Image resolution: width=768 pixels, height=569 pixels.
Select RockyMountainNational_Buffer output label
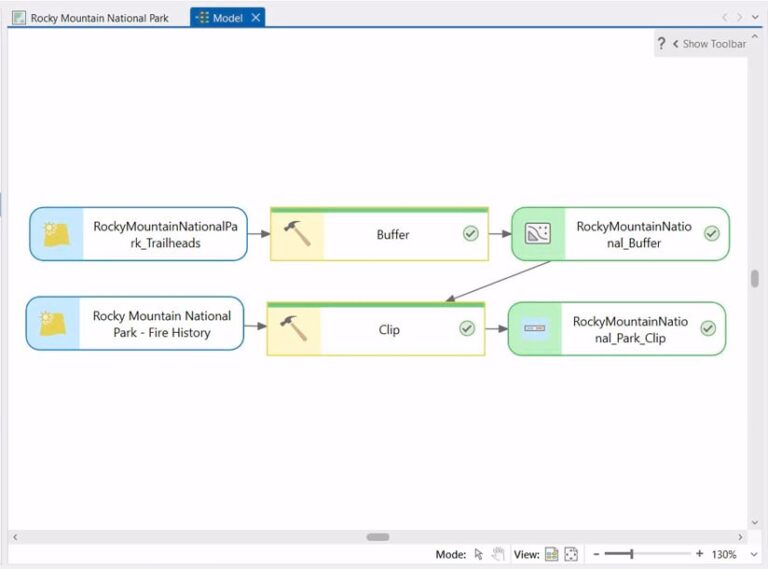click(x=634, y=235)
